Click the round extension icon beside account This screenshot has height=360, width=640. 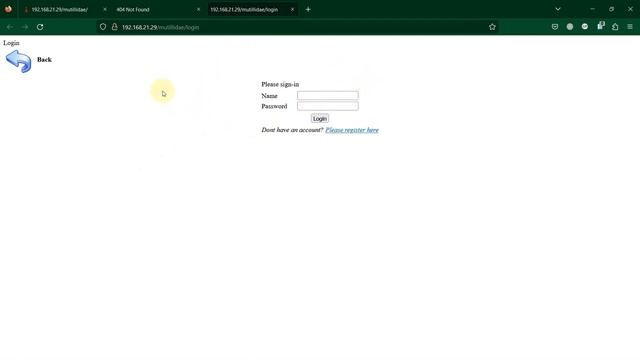[585, 27]
